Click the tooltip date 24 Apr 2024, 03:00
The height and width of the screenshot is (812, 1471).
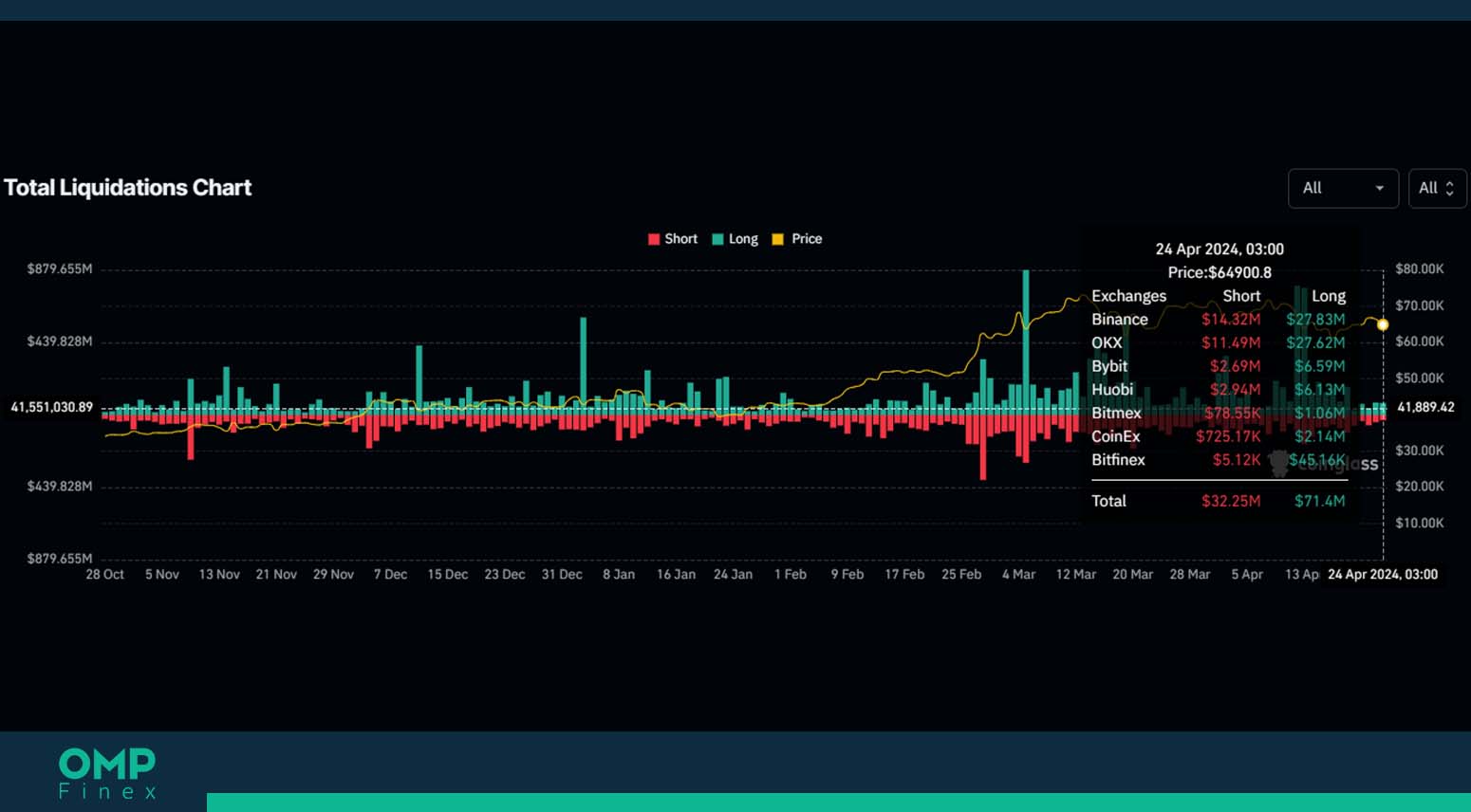pos(1220,249)
